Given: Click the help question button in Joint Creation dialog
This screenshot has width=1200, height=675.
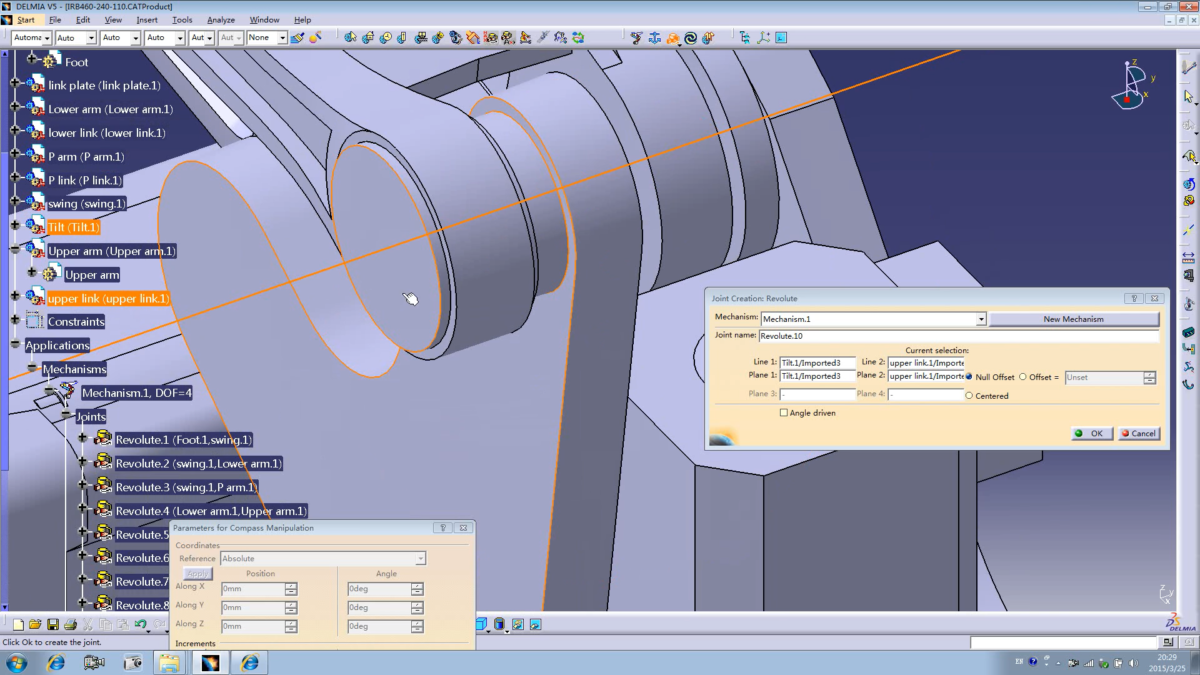Looking at the screenshot, I should (1133, 298).
